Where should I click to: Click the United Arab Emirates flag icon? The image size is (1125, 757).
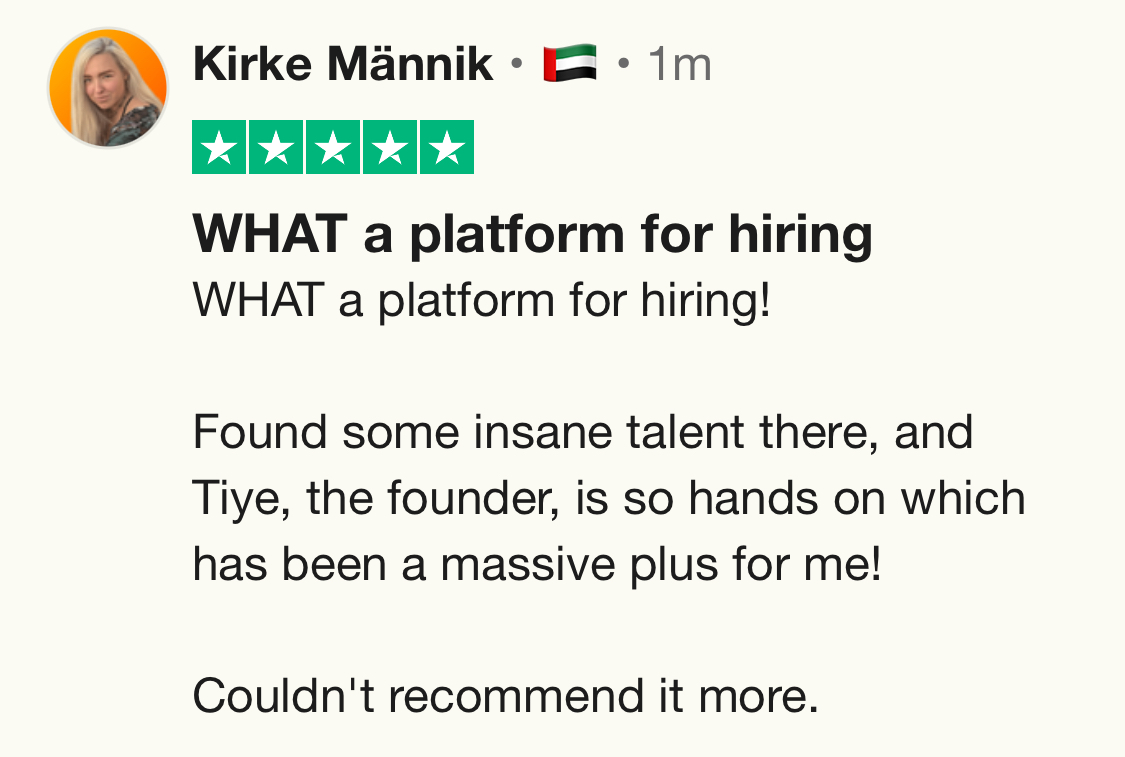(x=569, y=65)
